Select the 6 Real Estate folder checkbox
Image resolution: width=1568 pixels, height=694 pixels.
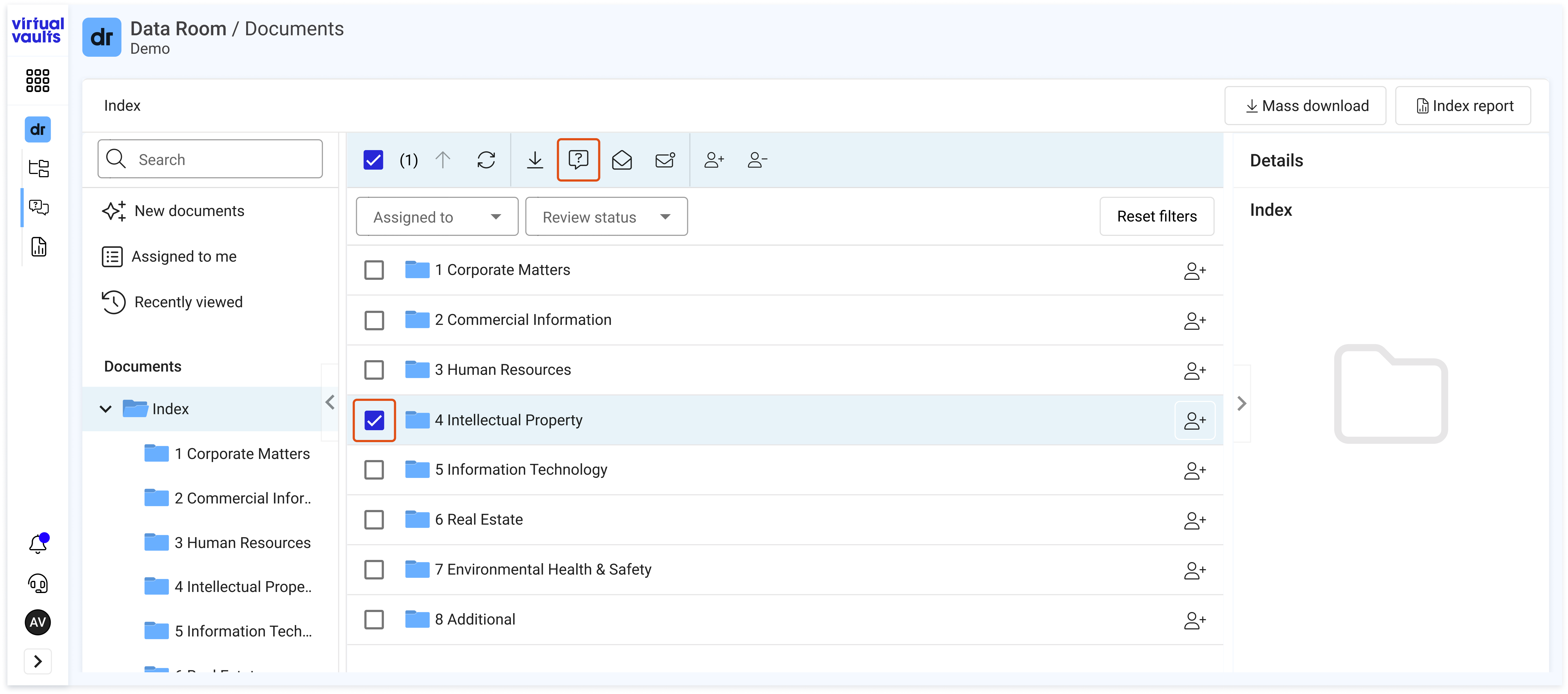pos(374,519)
